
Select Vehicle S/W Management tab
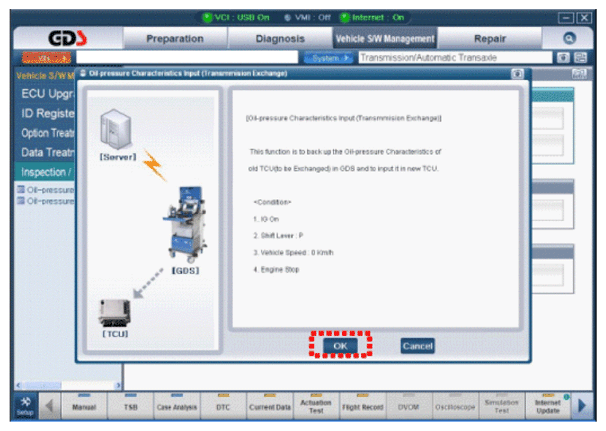pyautogui.click(x=385, y=39)
